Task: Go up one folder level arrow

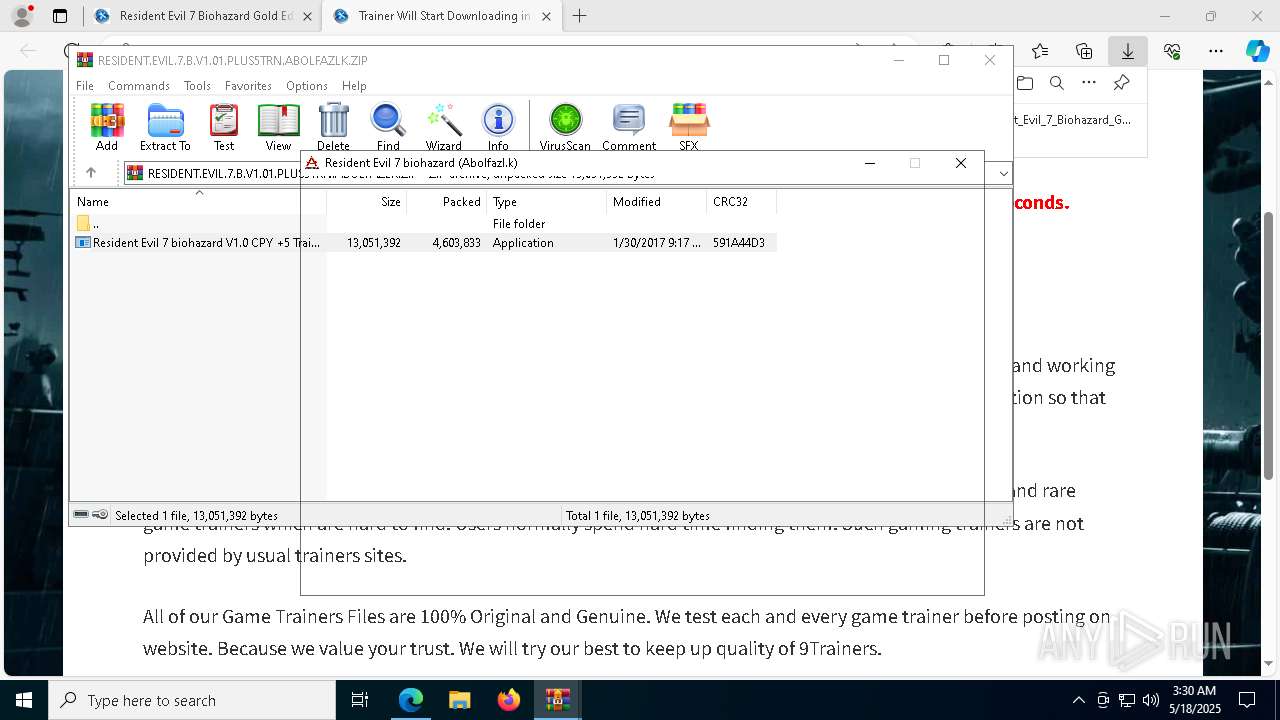Action: (x=91, y=173)
